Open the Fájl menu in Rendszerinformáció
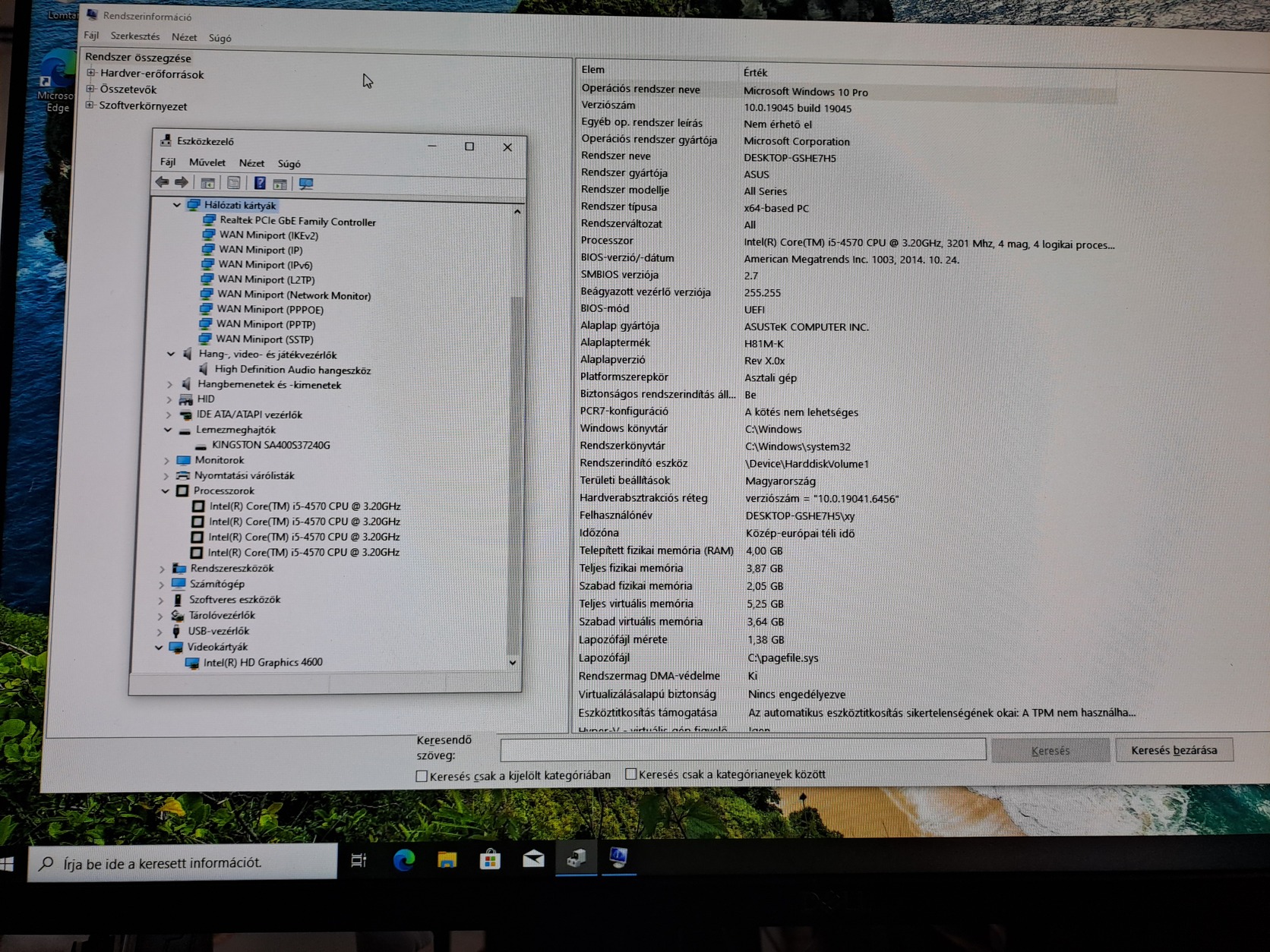The width and height of the screenshot is (1270, 952). 91,35
